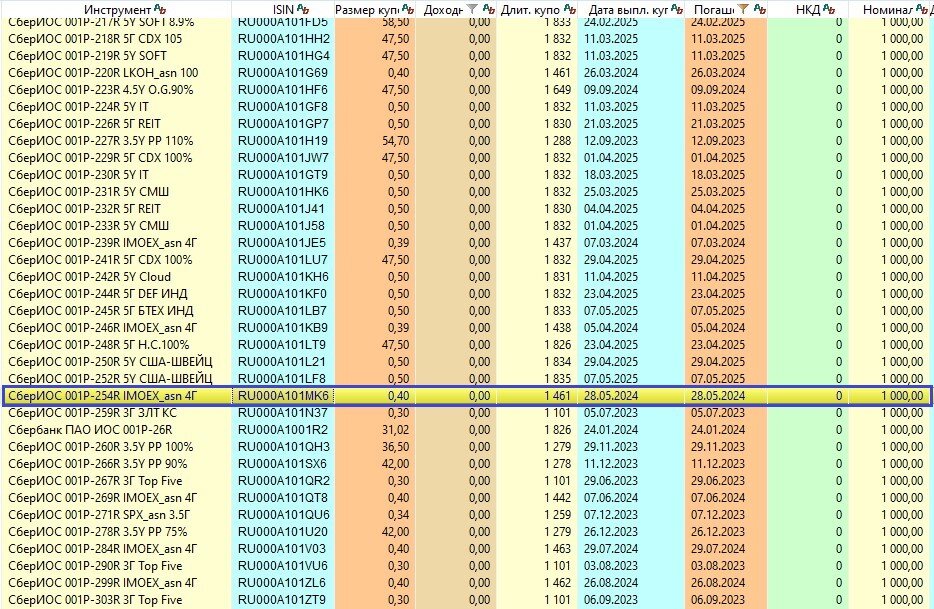Click coupon duration value 1 288

pos(558,141)
